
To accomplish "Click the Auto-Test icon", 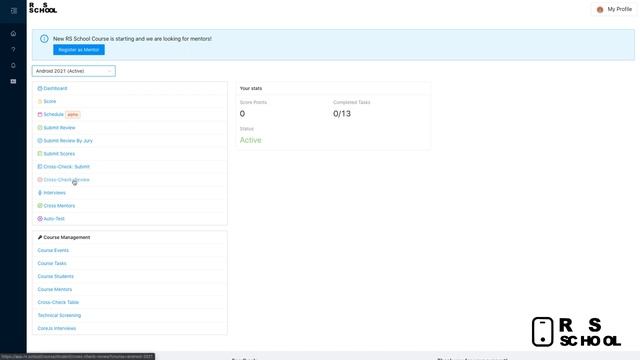I will (x=40, y=219).
